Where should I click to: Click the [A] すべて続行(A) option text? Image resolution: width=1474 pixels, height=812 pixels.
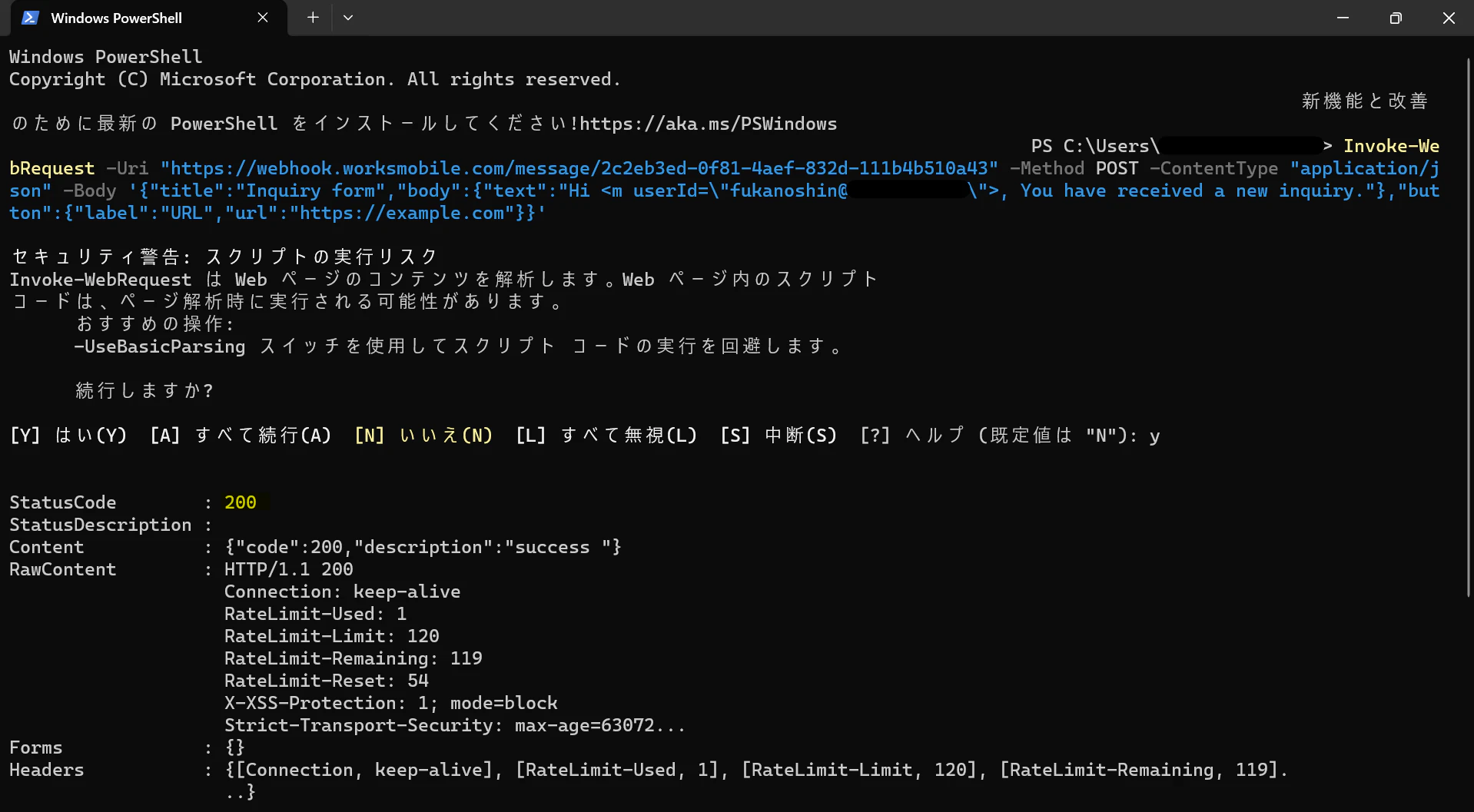241,436
